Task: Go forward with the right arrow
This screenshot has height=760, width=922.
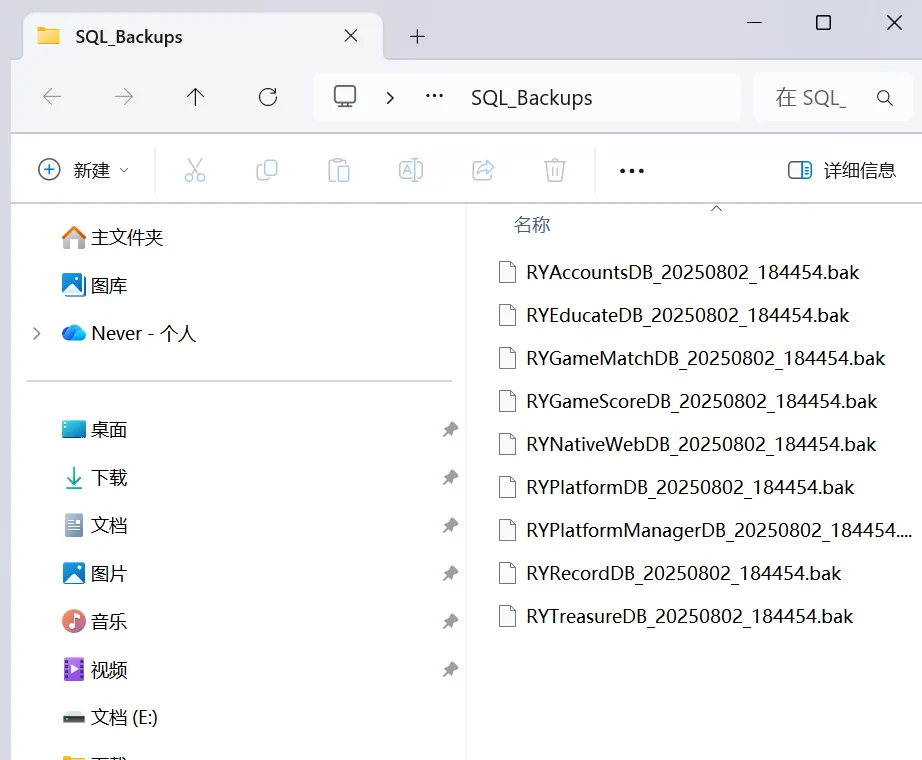Action: [123, 96]
